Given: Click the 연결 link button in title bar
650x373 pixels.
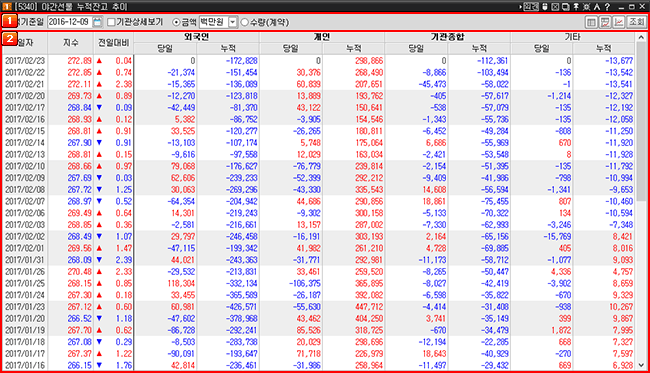Looking at the screenshot, I should tap(531, 7).
